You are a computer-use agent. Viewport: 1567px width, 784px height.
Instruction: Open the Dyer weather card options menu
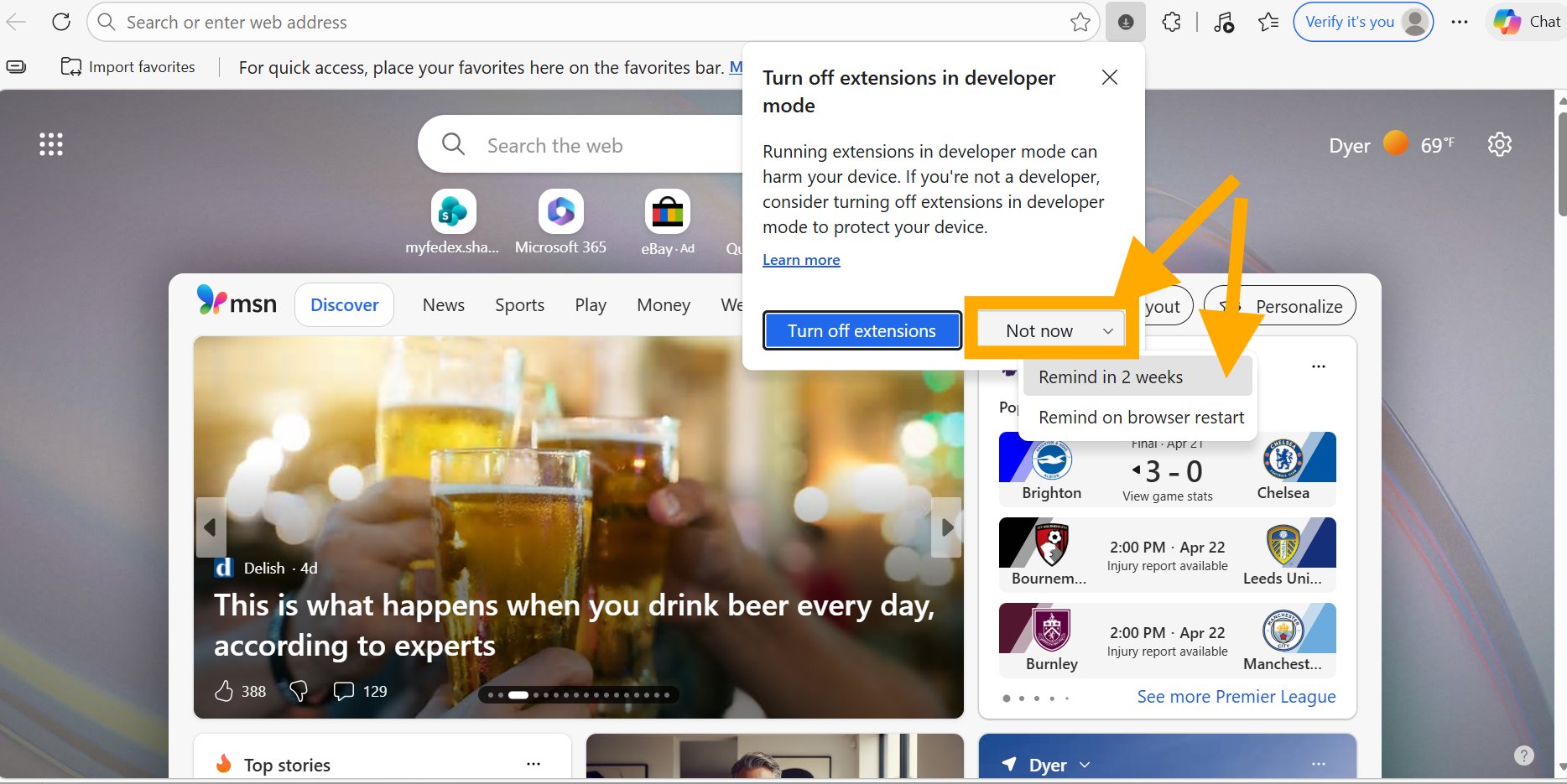(x=1319, y=764)
